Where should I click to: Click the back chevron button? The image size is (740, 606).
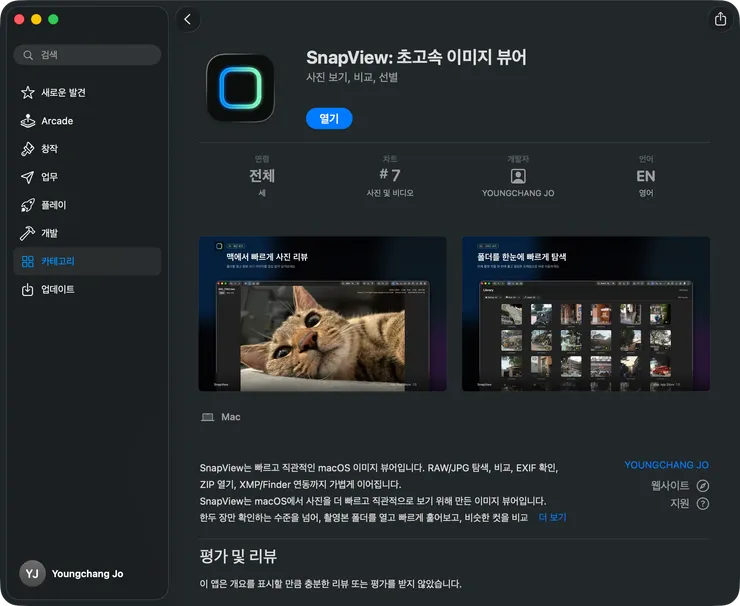click(188, 19)
